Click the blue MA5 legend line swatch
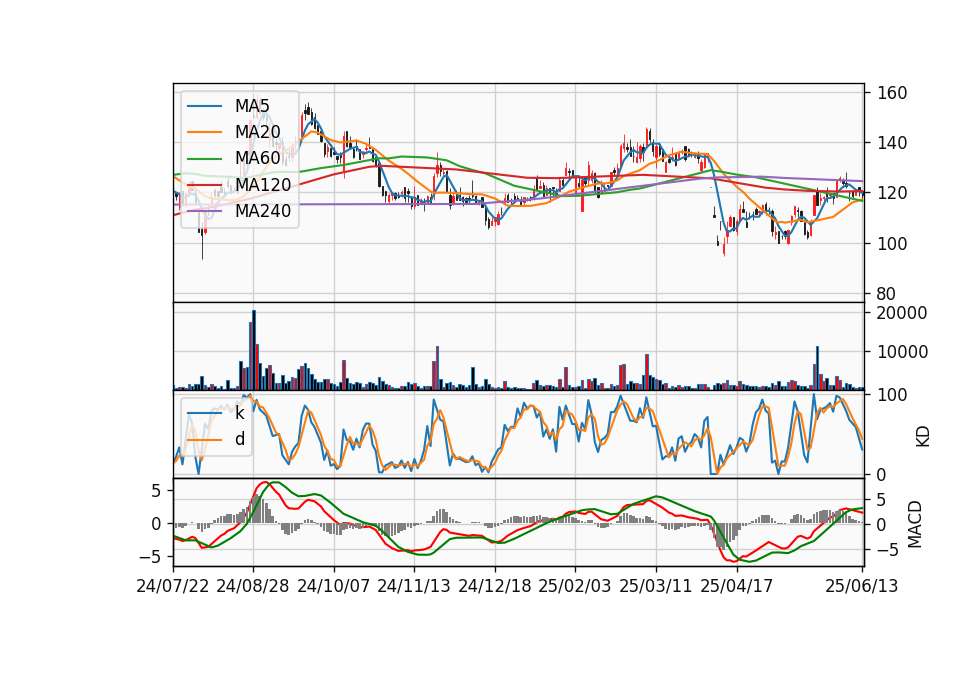 pos(204,106)
